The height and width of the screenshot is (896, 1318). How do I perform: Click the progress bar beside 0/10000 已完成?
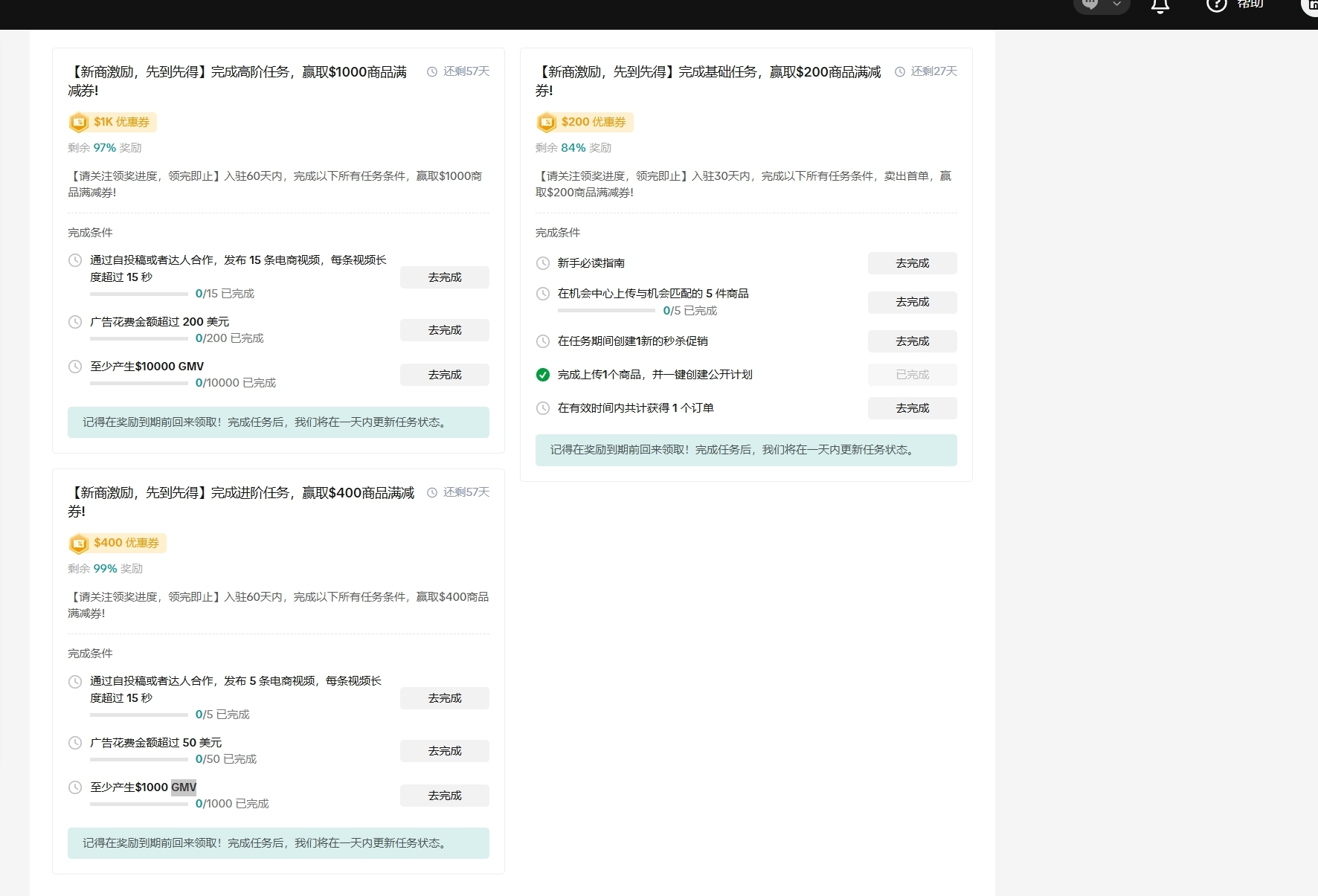(x=139, y=383)
